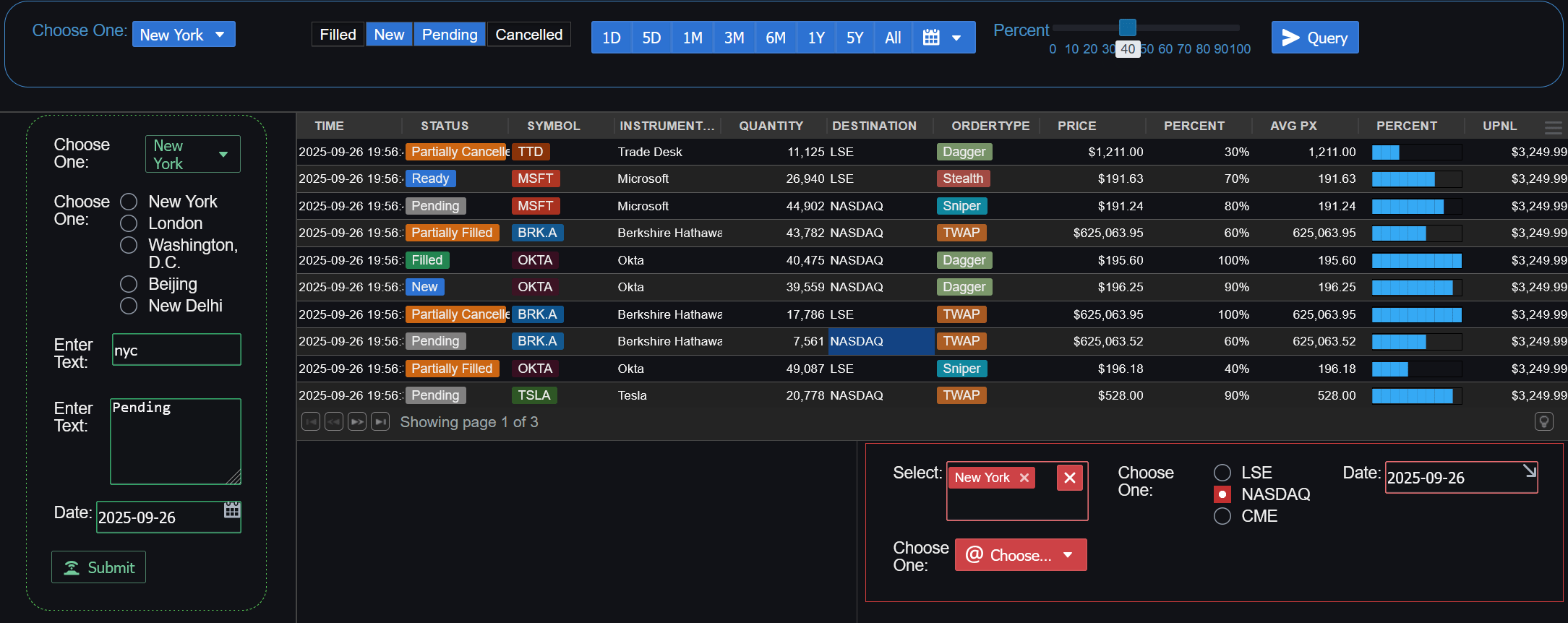Click the calendar icon in the date range bar
The height and width of the screenshot is (623, 1568).
click(x=931, y=38)
